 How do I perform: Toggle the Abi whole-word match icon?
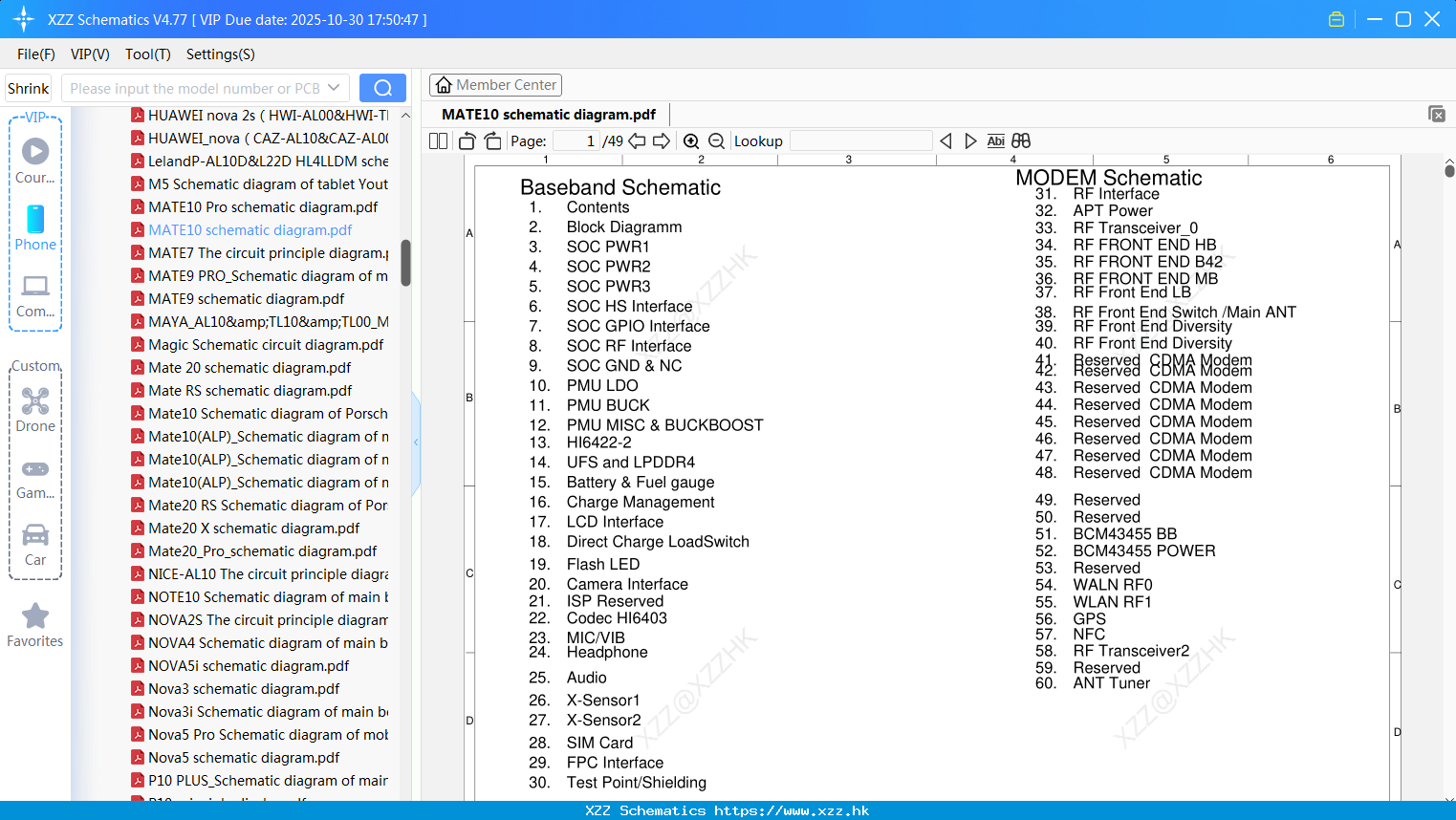pyautogui.click(x=995, y=141)
